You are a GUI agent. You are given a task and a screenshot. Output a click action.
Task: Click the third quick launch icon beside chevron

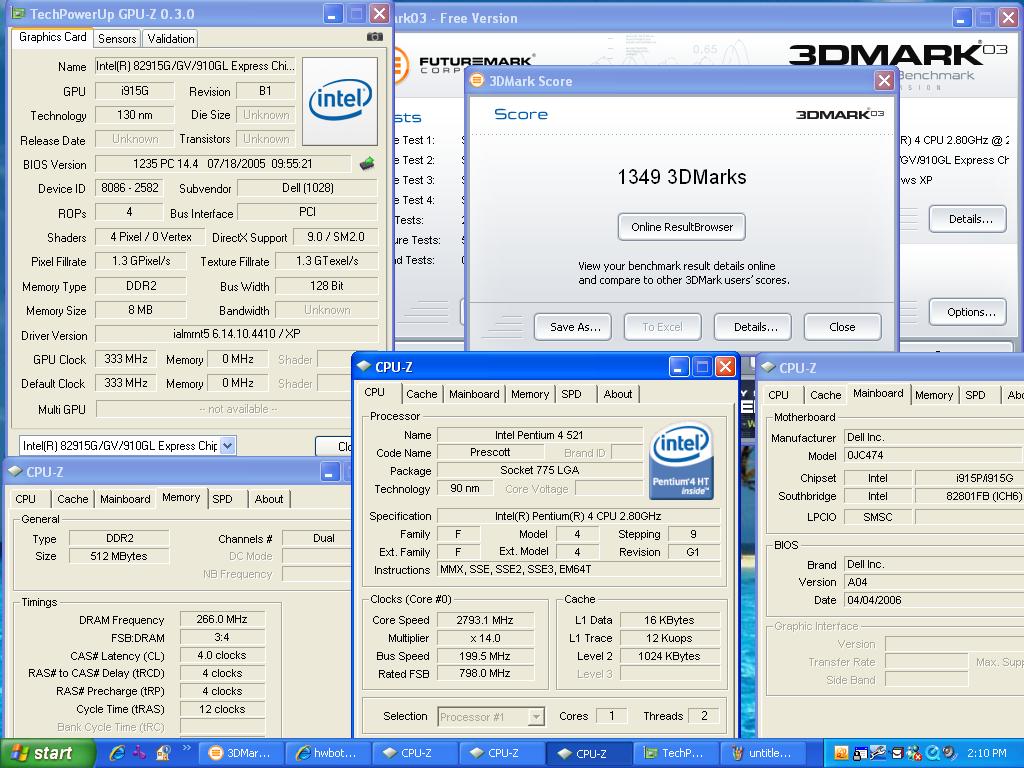coord(163,753)
